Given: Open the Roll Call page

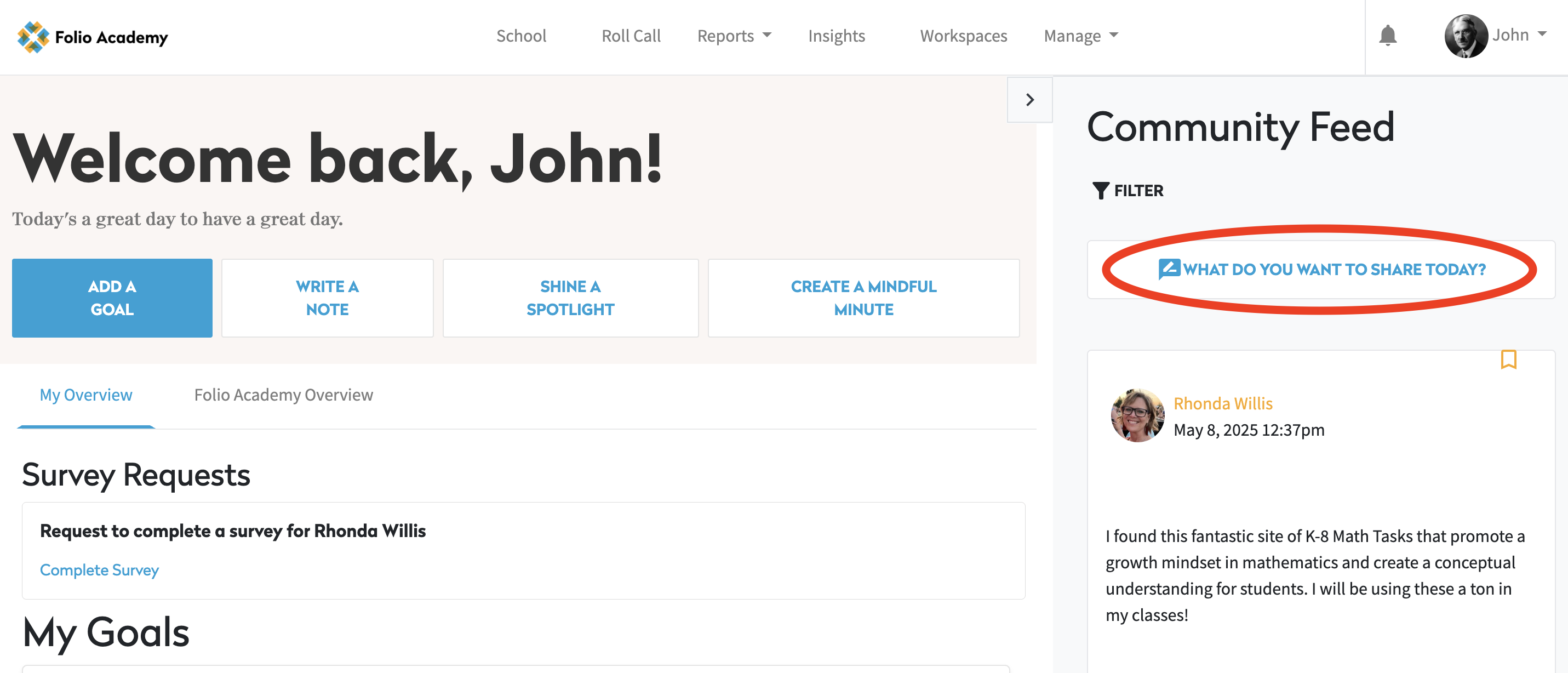Looking at the screenshot, I should tap(631, 36).
